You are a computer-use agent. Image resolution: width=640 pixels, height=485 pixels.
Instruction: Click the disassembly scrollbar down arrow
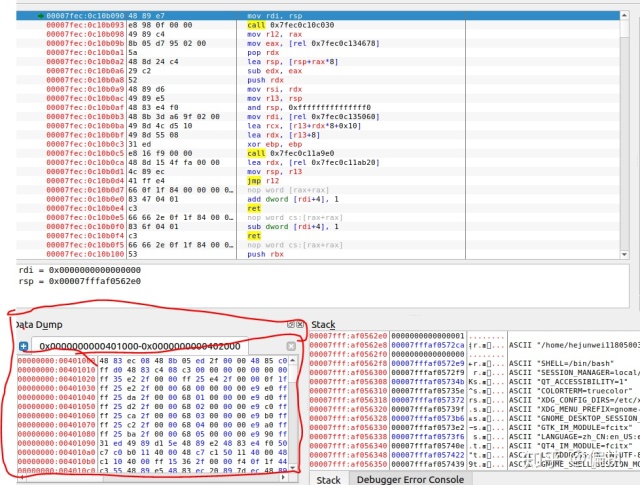(x=624, y=254)
